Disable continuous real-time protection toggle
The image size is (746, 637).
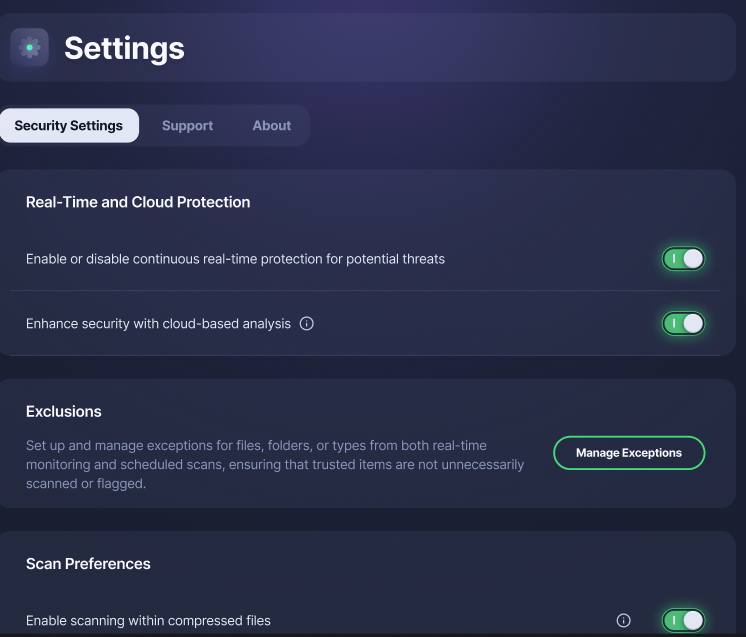pyautogui.click(x=683, y=259)
